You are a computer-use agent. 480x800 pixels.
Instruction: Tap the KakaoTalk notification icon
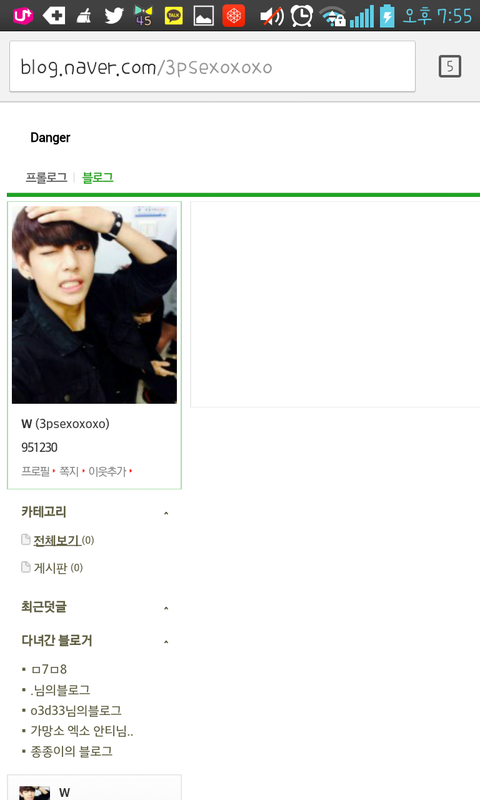coord(174,16)
